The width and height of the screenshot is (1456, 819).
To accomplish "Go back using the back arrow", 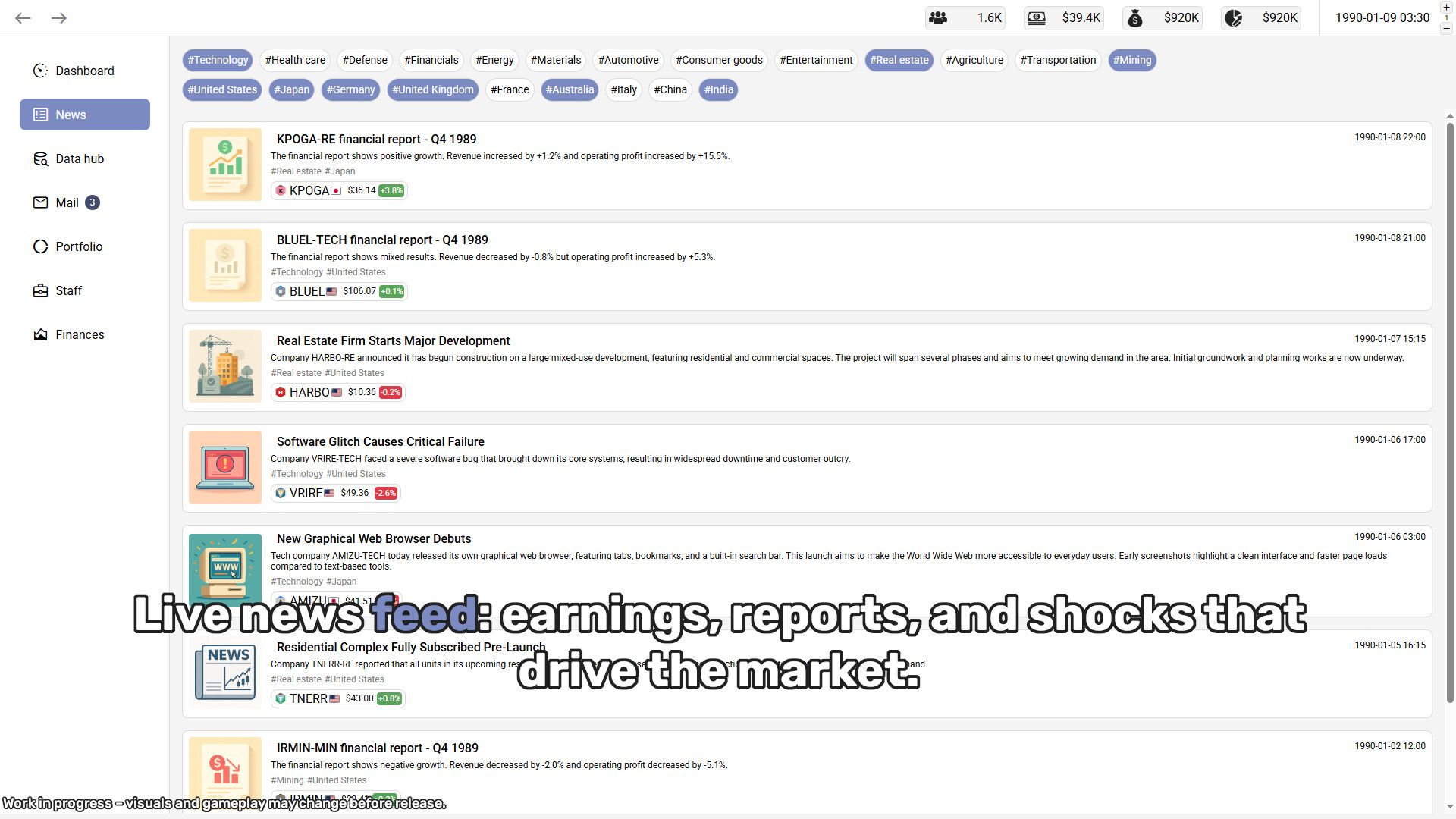I will [x=23, y=17].
